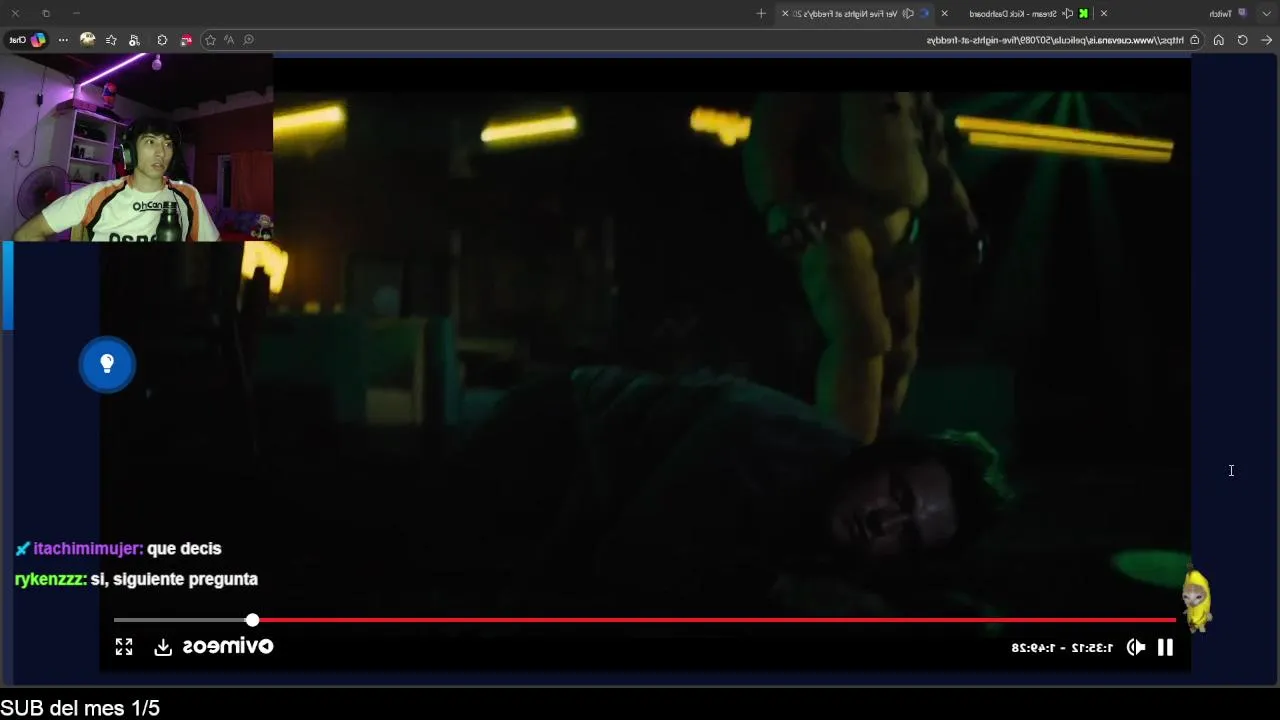This screenshot has height=720, width=1280.
Task: Click the red extension icon in the toolbar
Action: (186, 40)
